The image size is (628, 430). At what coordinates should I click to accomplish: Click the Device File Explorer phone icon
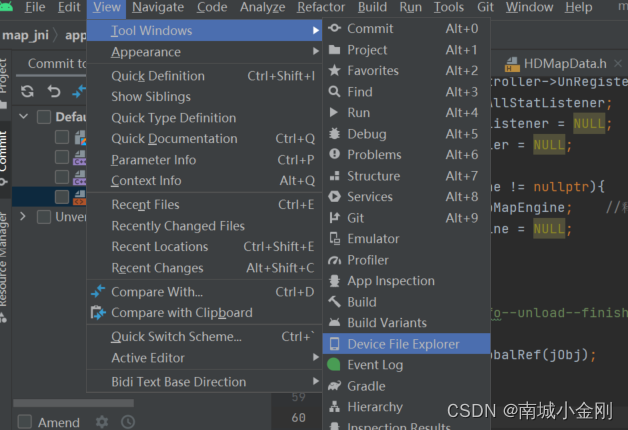[334, 344]
